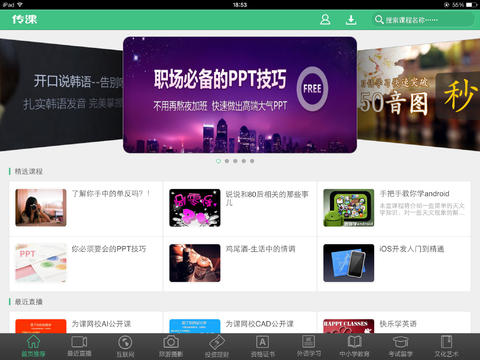
Task: Select the photography camera category icon
Action: coord(171,342)
